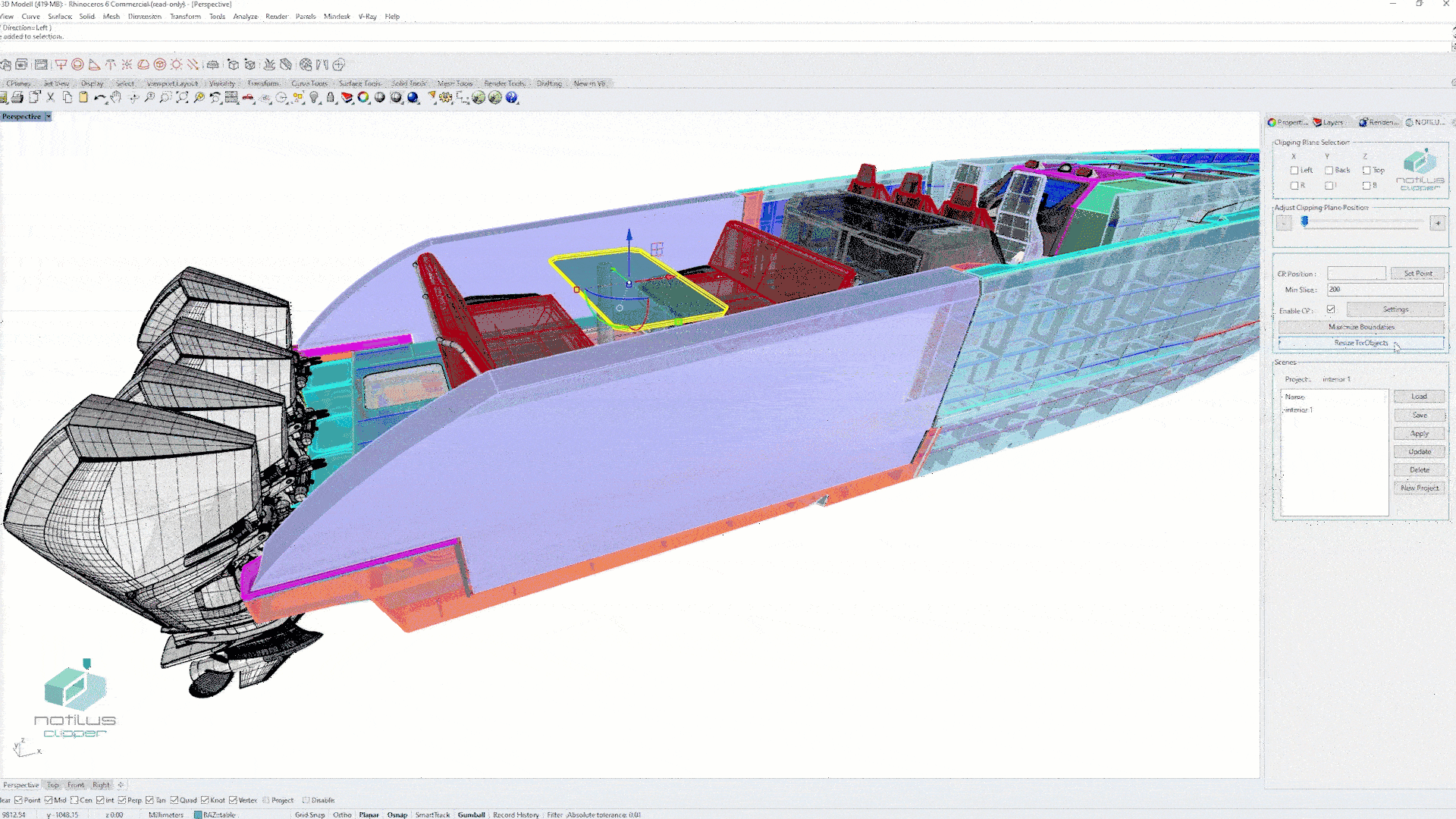Toggle Grid Snap in the status bar

[309, 815]
